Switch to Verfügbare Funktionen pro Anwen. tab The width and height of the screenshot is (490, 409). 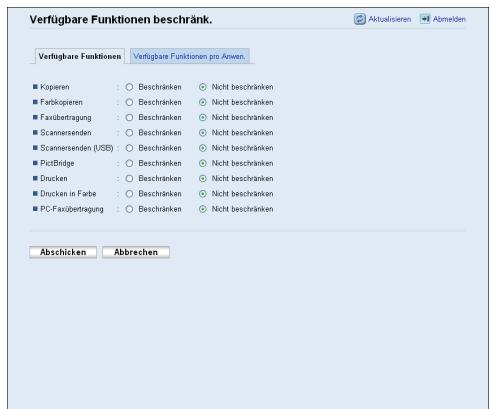189,56
